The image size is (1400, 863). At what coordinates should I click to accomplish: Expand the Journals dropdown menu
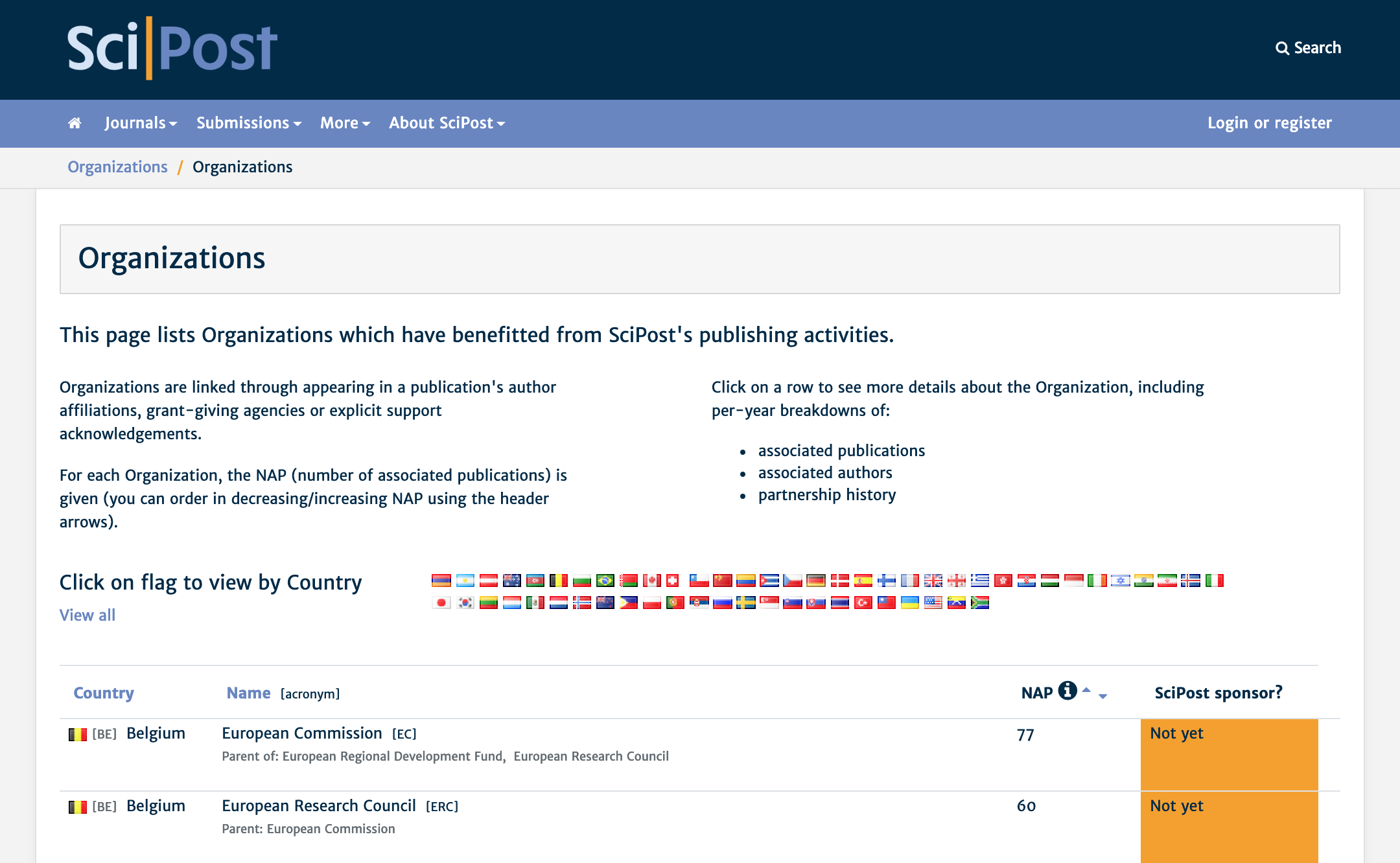coord(141,123)
